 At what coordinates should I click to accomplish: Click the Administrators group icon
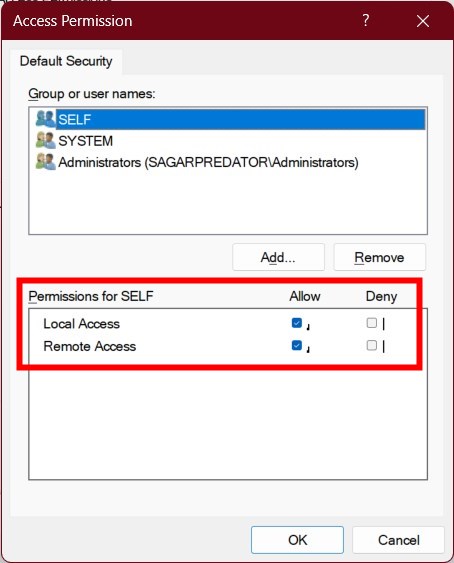[x=45, y=162]
